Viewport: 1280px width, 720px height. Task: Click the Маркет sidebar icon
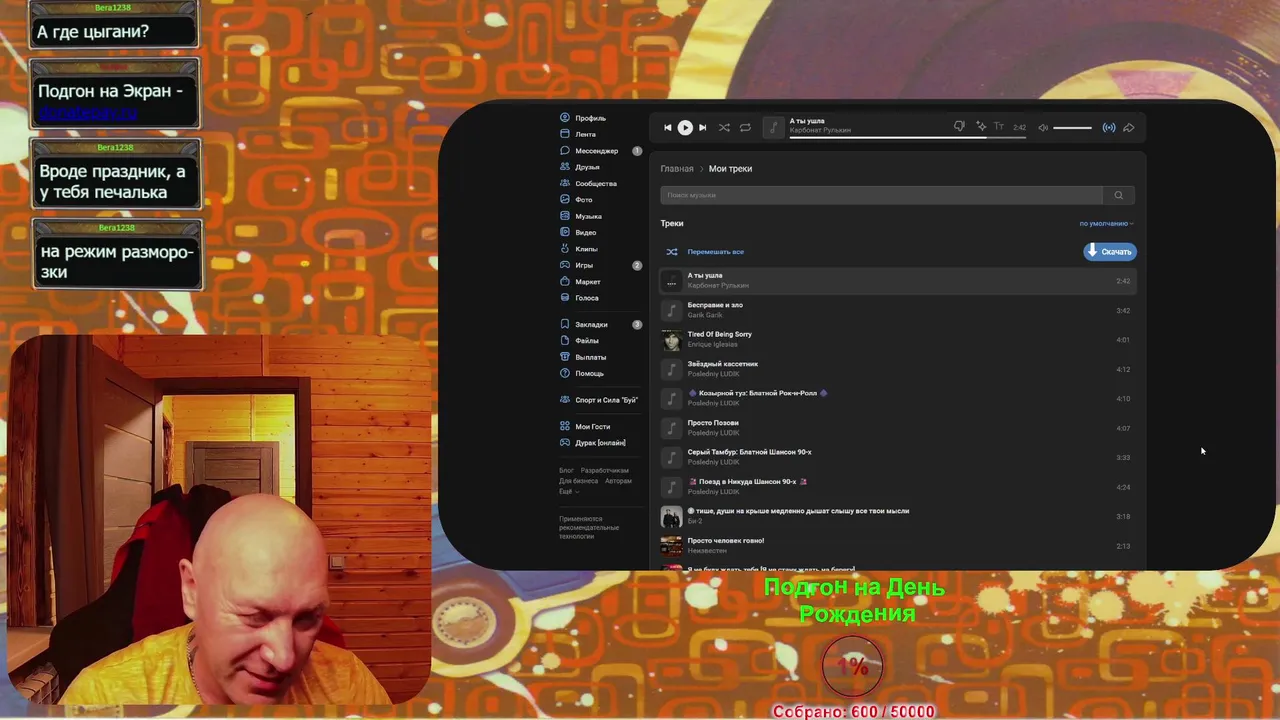565,282
